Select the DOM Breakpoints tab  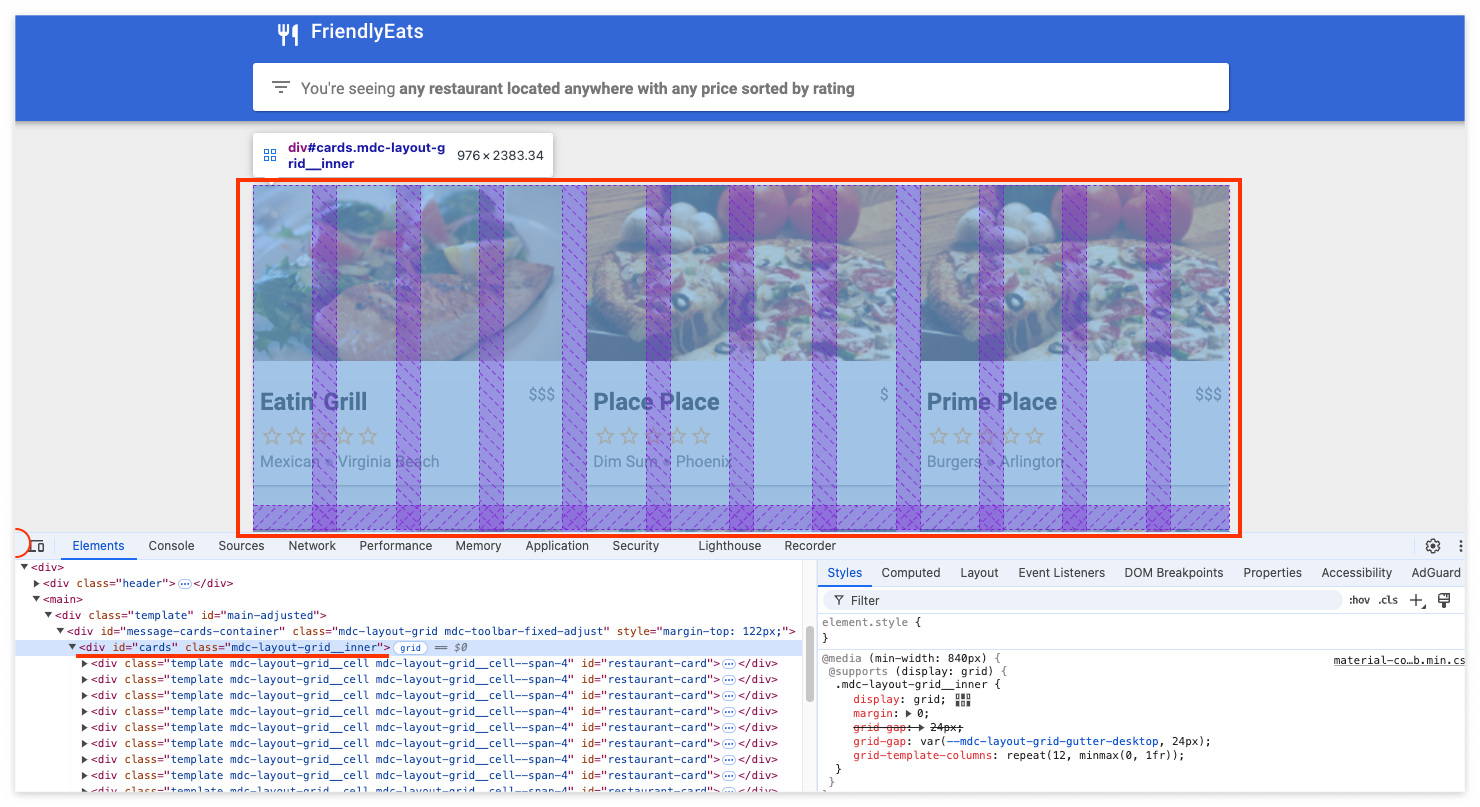[1174, 573]
